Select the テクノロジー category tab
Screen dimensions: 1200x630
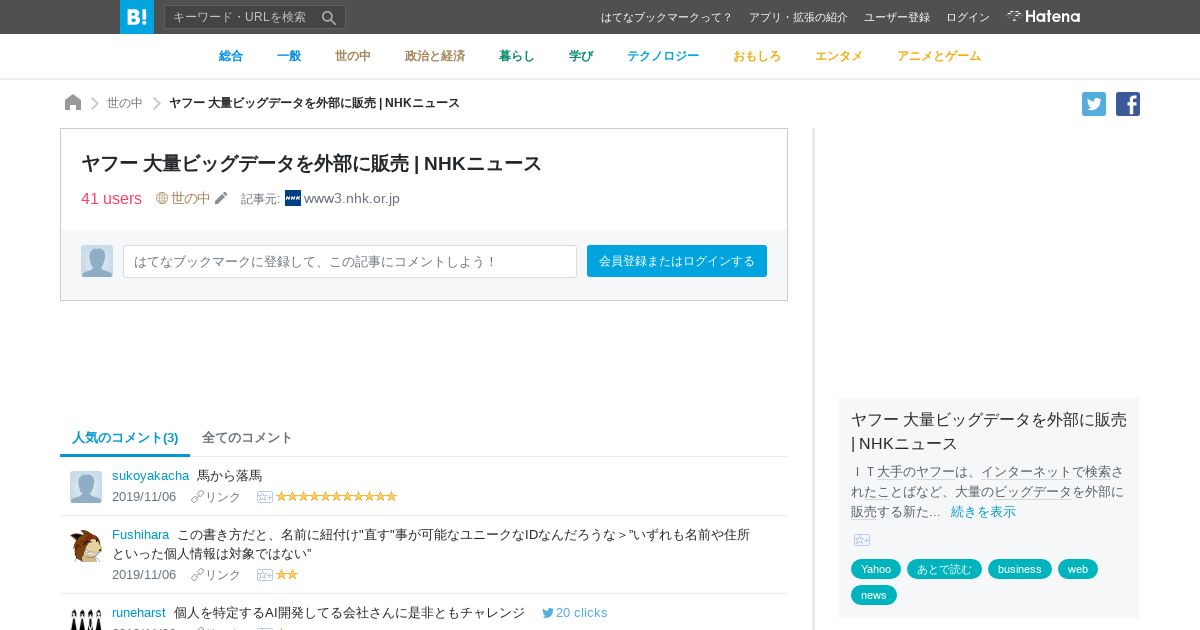[663, 56]
